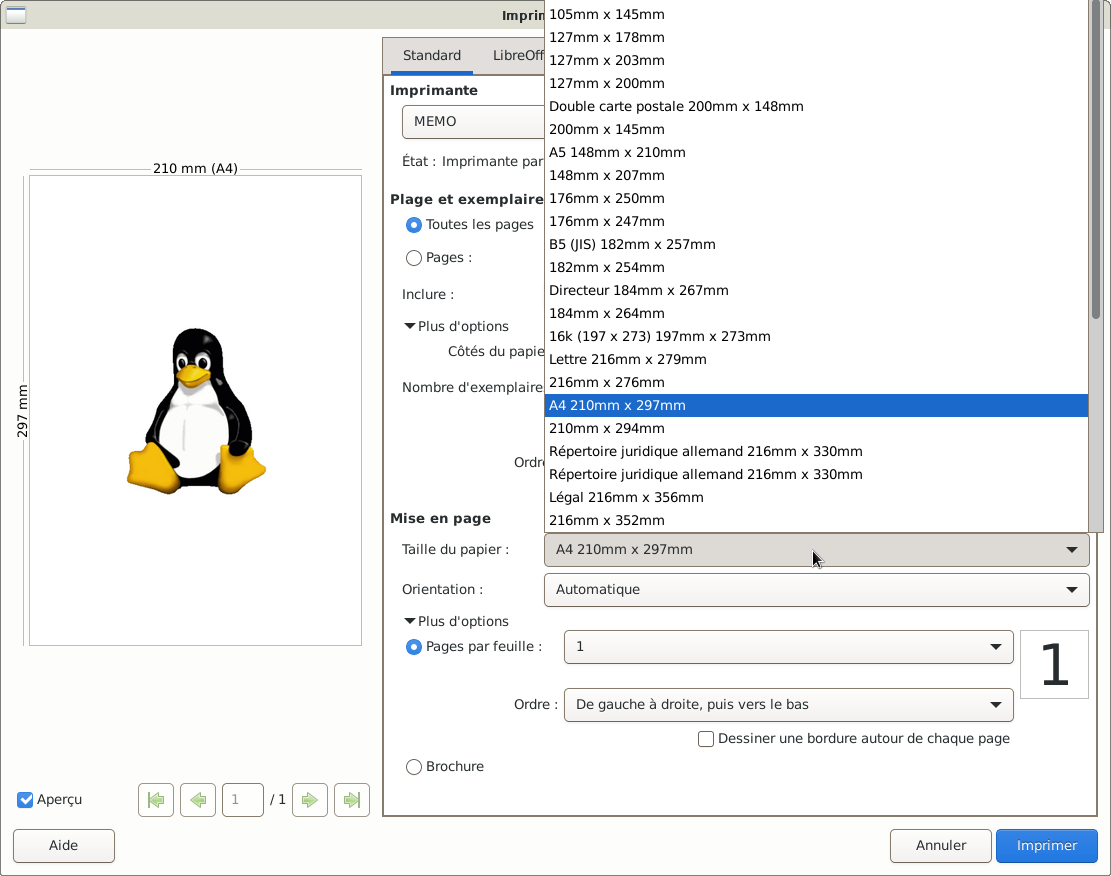The image size is (1111, 876).
Task: Select first Répertoire juridique allemand 216mm x 330mm
Action: (816, 451)
